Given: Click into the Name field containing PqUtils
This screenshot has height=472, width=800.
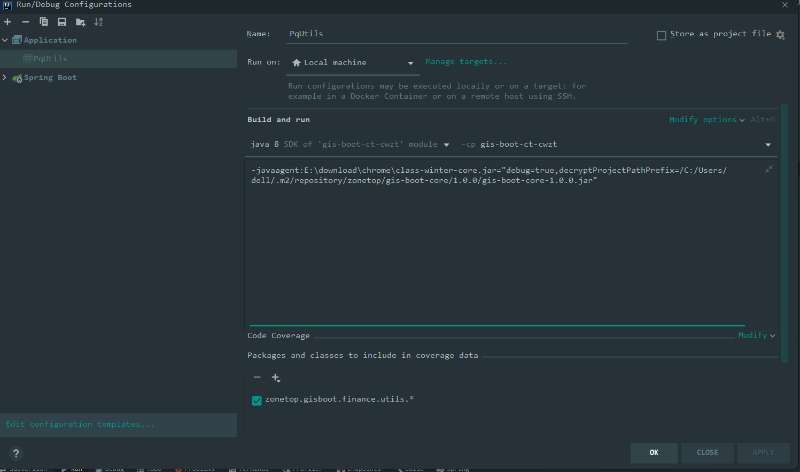Looking at the screenshot, I should (455, 35).
